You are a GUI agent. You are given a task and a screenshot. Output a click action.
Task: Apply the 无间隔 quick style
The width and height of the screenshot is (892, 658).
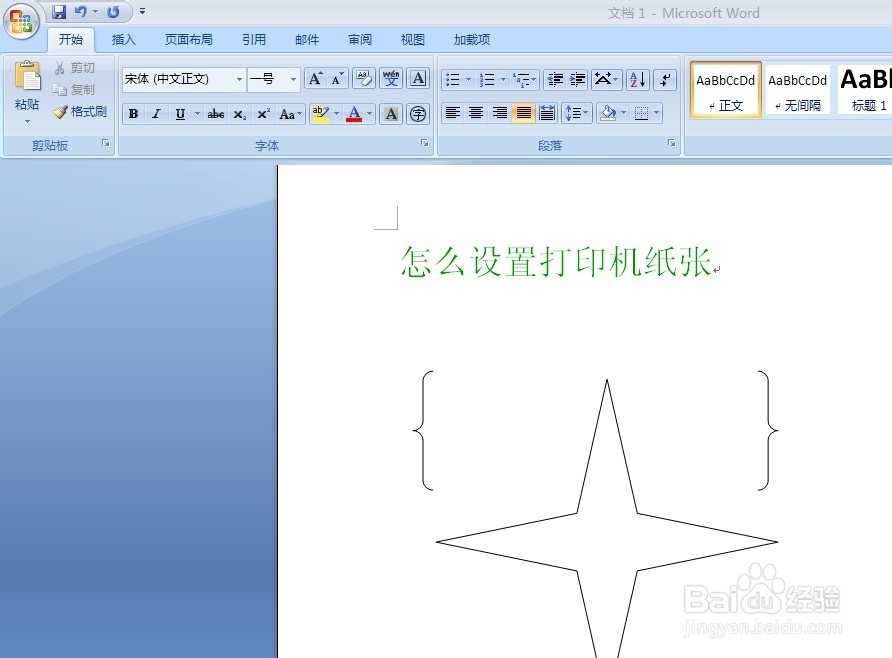click(797, 88)
